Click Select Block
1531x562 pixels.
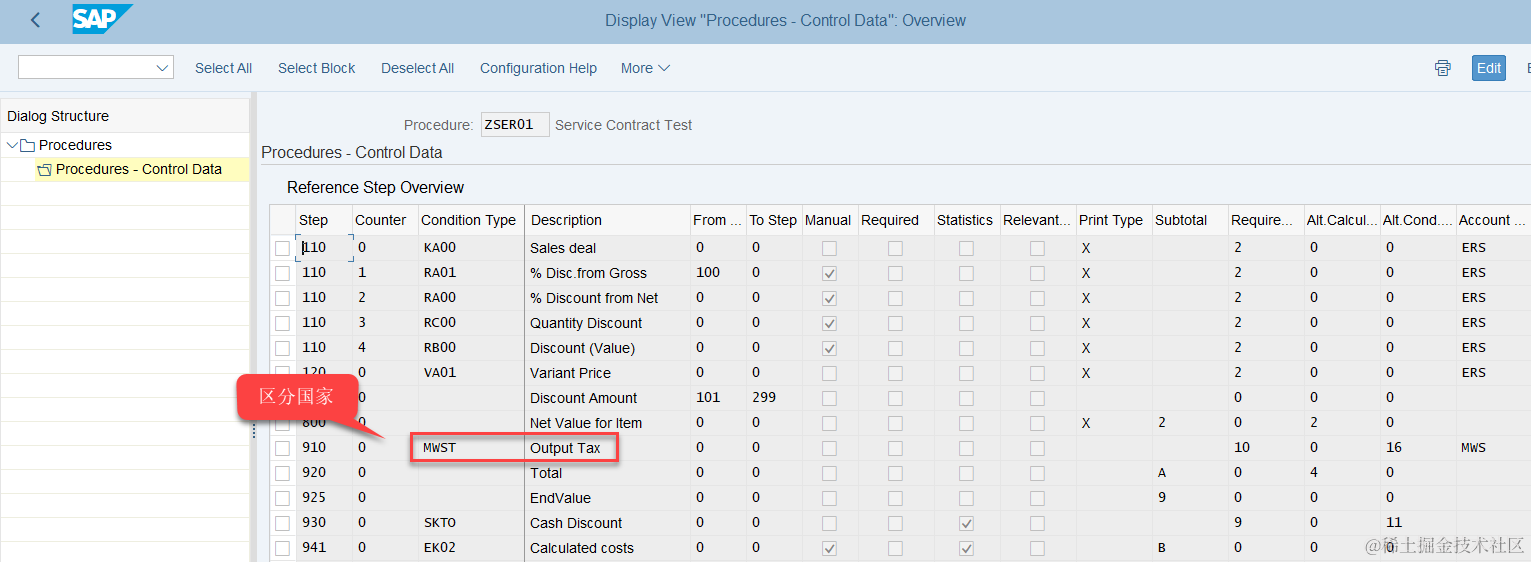316,68
